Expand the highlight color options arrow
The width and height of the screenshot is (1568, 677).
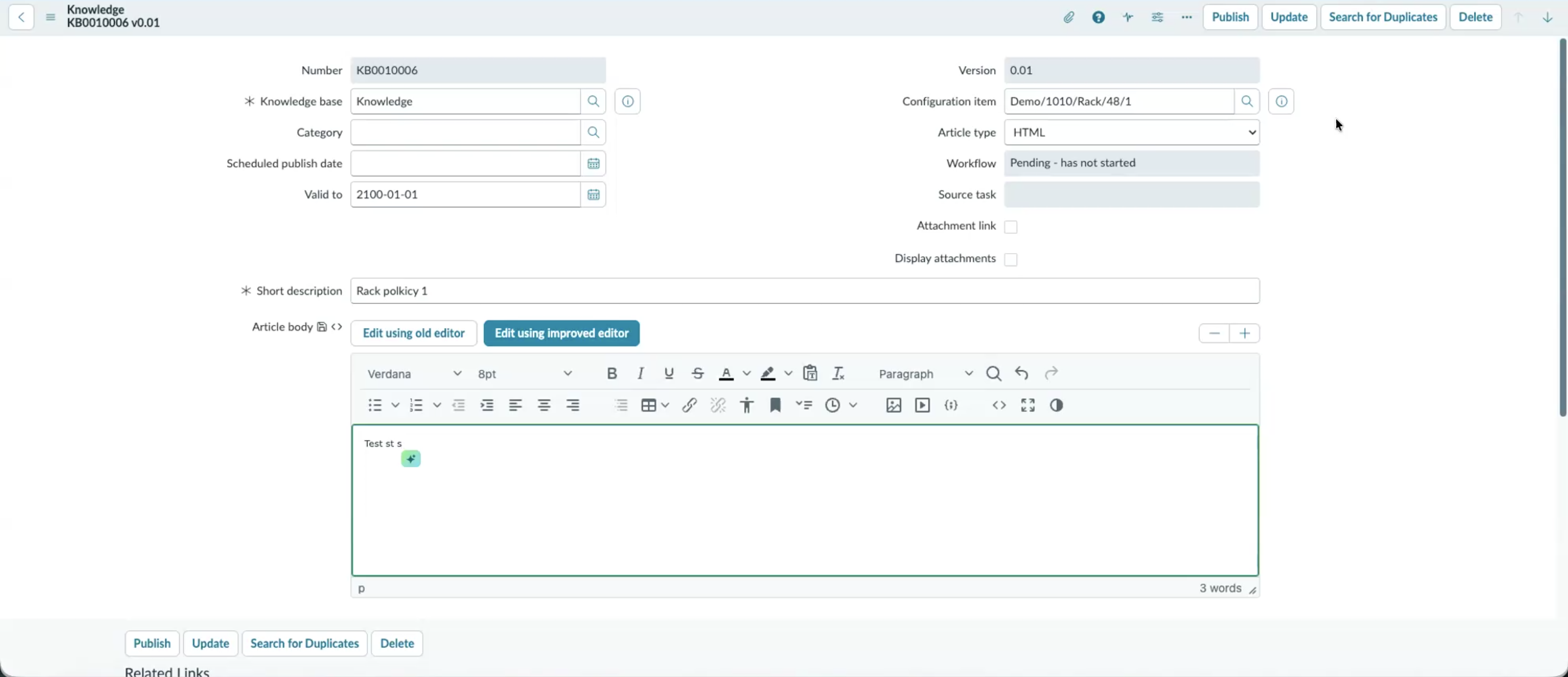tap(788, 373)
